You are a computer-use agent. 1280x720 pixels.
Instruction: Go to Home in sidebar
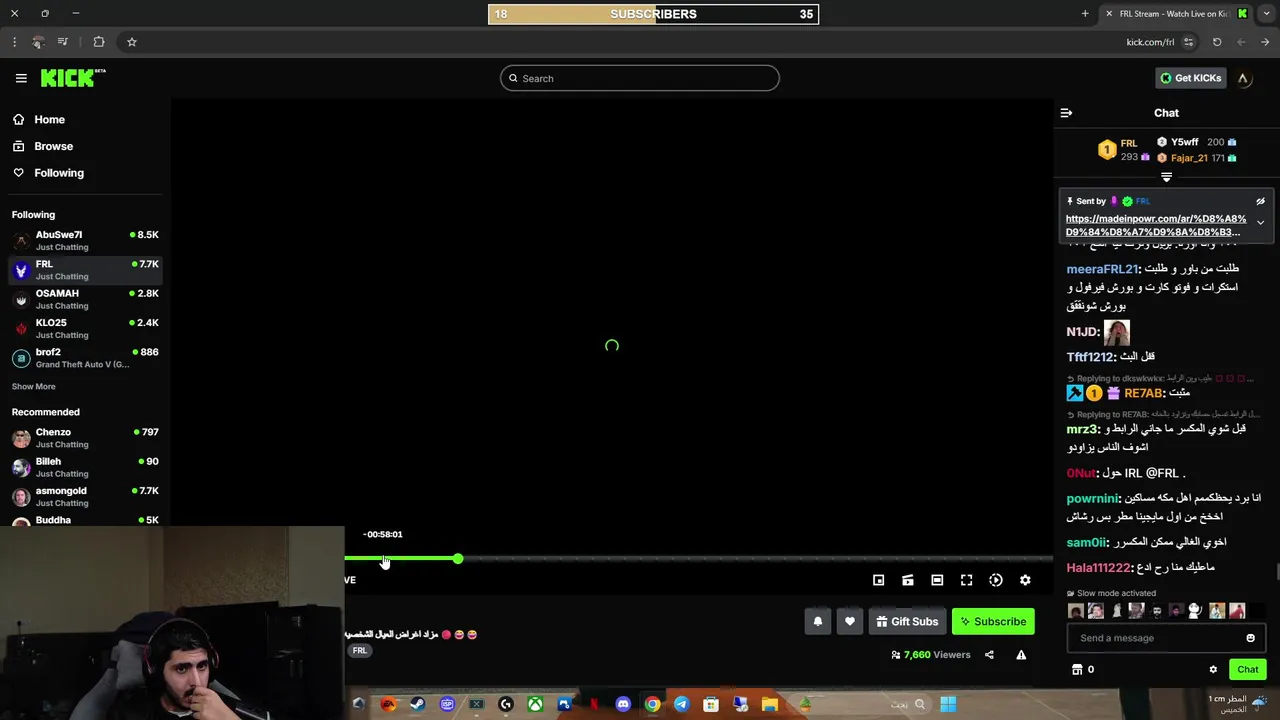pyautogui.click(x=39, y=119)
